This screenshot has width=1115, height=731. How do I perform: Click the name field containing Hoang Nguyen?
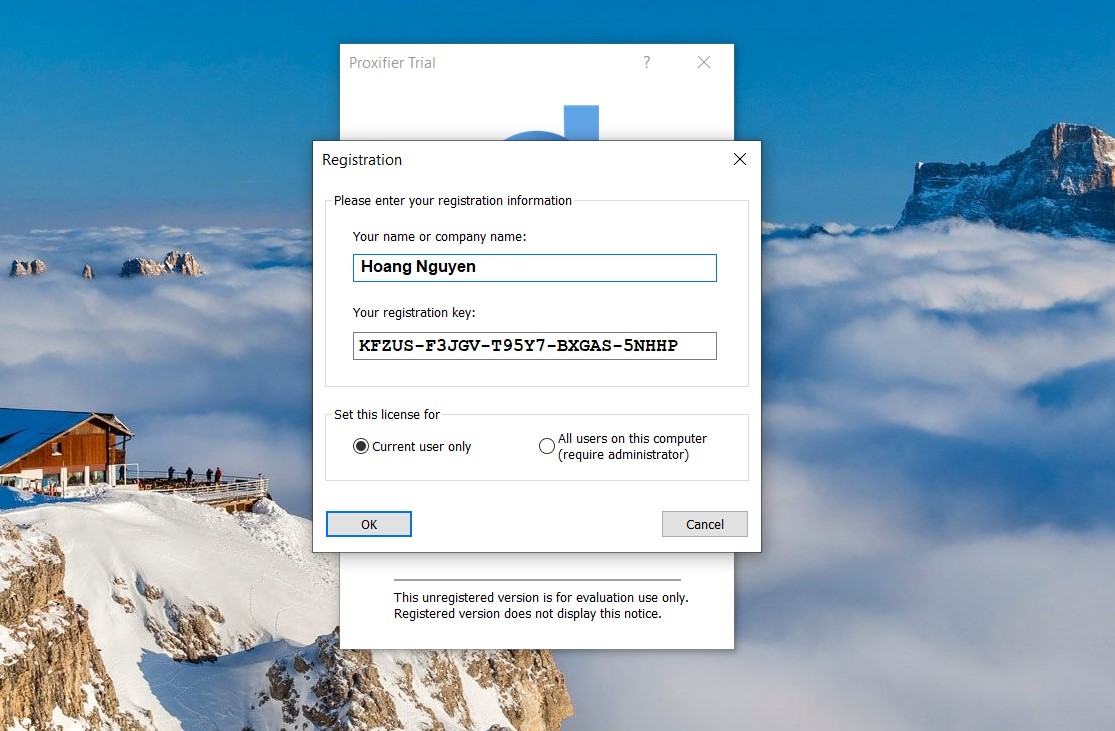pyautogui.click(x=534, y=268)
